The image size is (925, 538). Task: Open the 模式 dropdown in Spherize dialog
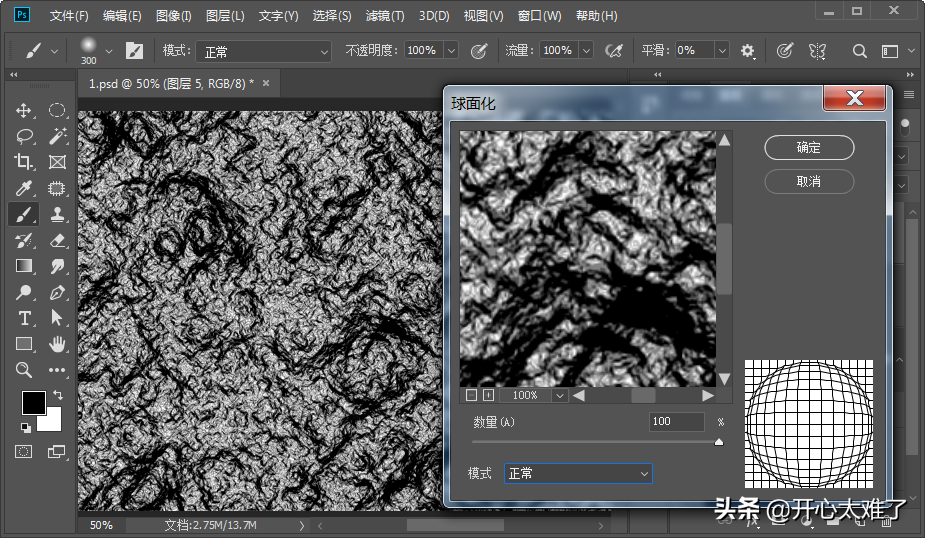(578, 473)
